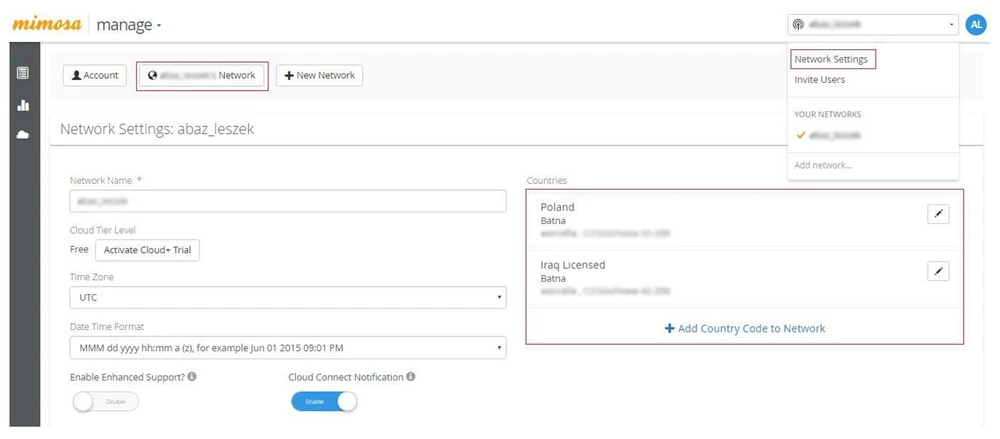Focus the Network Name text field
Image resolution: width=1000 pixels, height=439 pixels.
287,201
